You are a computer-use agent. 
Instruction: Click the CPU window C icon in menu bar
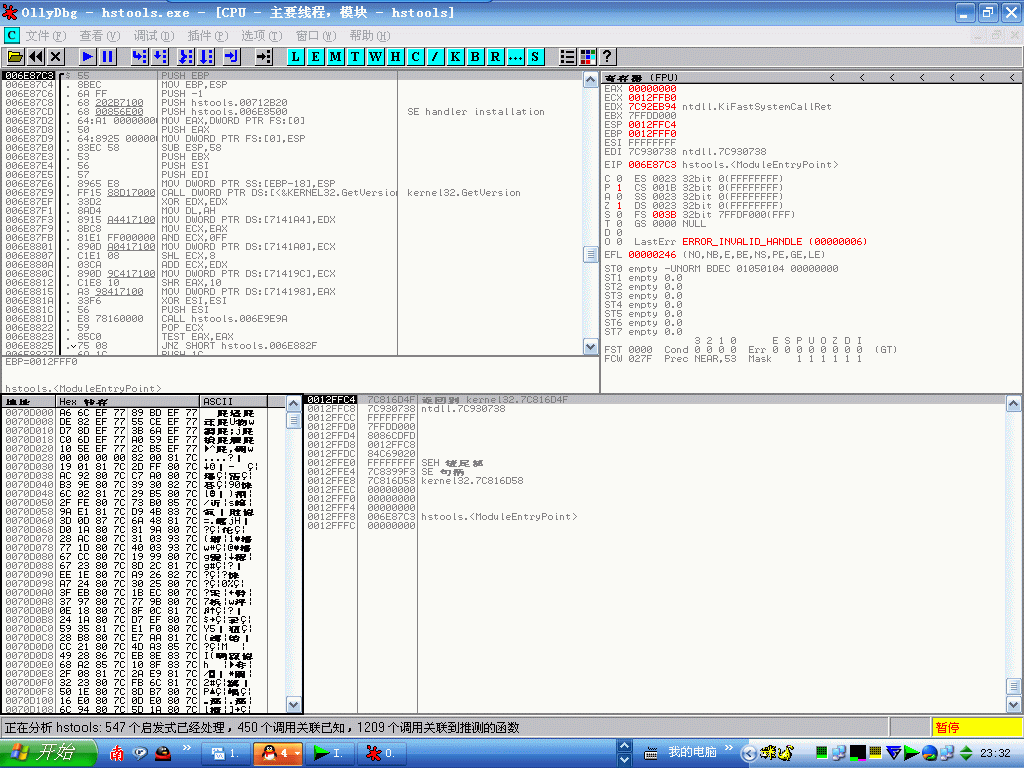click(x=12, y=35)
